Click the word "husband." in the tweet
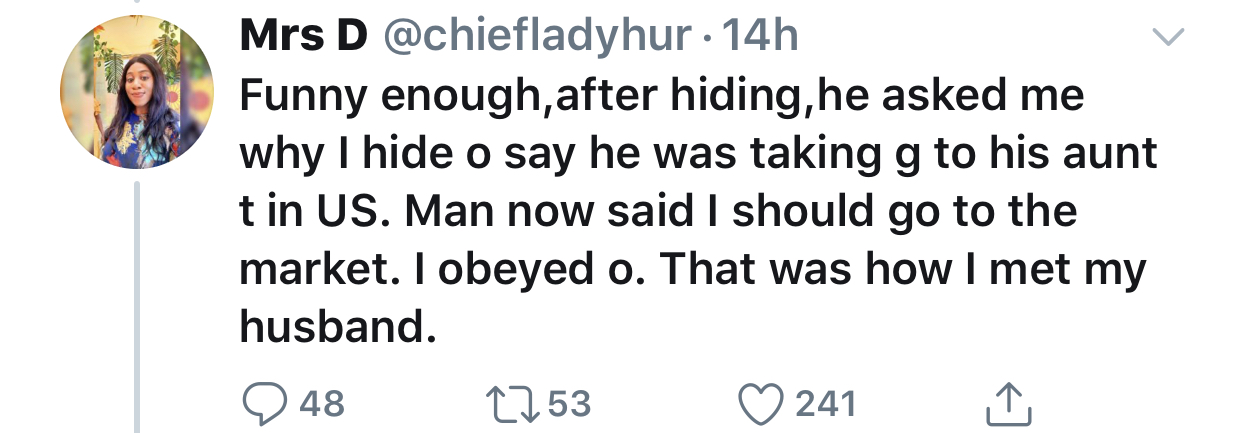 pyautogui.click(x=337, y=329)
